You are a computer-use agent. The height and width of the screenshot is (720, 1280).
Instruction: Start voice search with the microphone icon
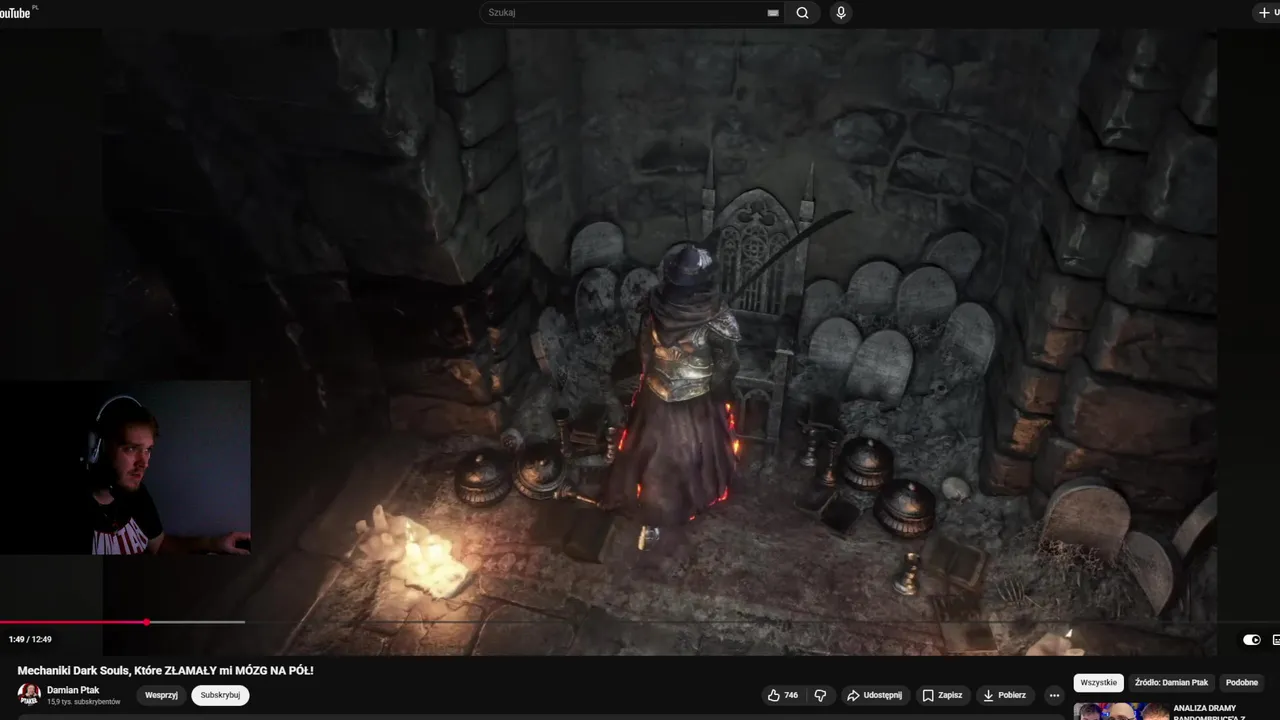point(841,13)
